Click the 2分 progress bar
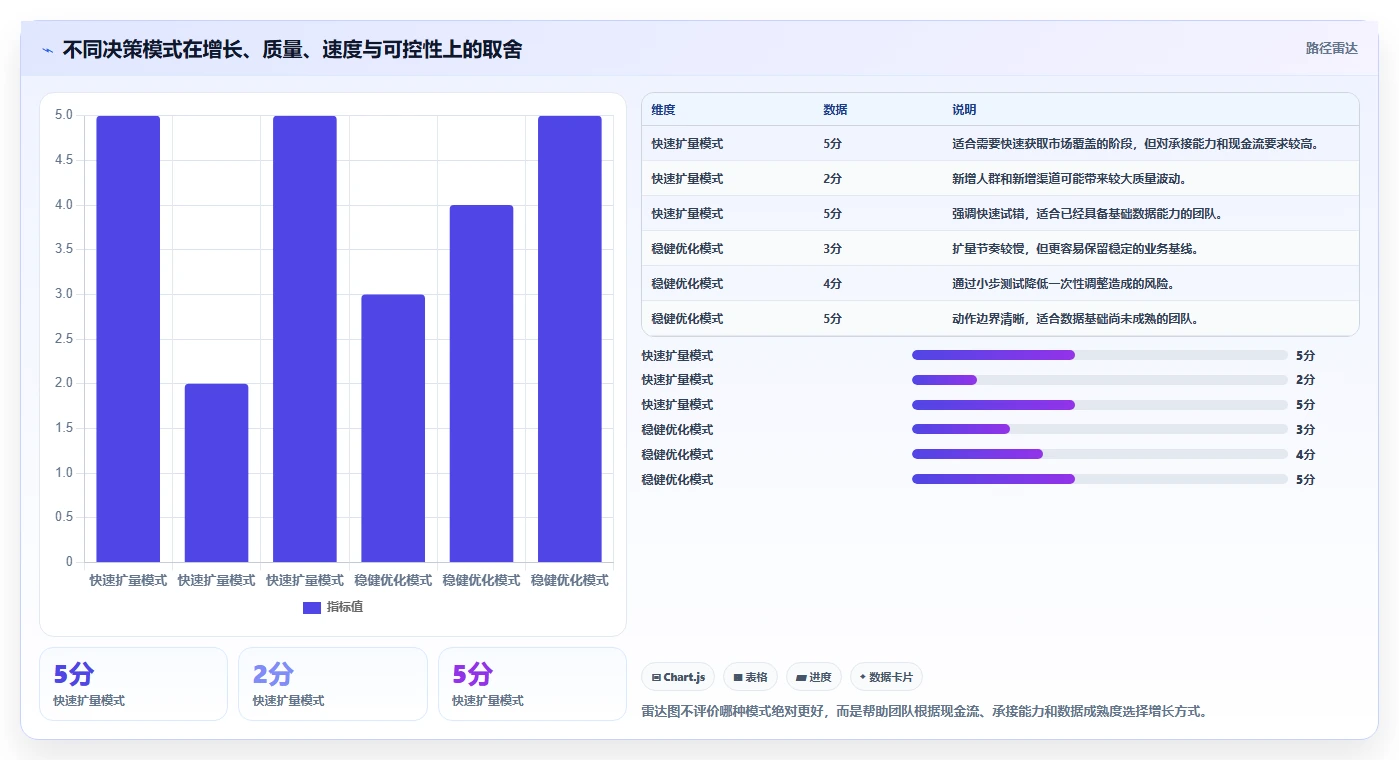 coord(1099,380)
